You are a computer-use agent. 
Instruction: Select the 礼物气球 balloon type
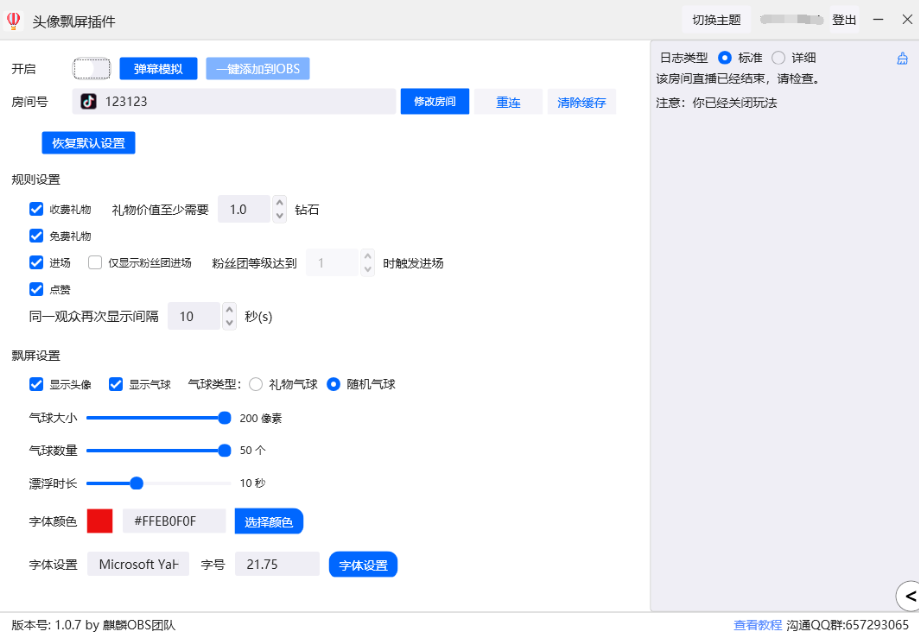point(256,384)
